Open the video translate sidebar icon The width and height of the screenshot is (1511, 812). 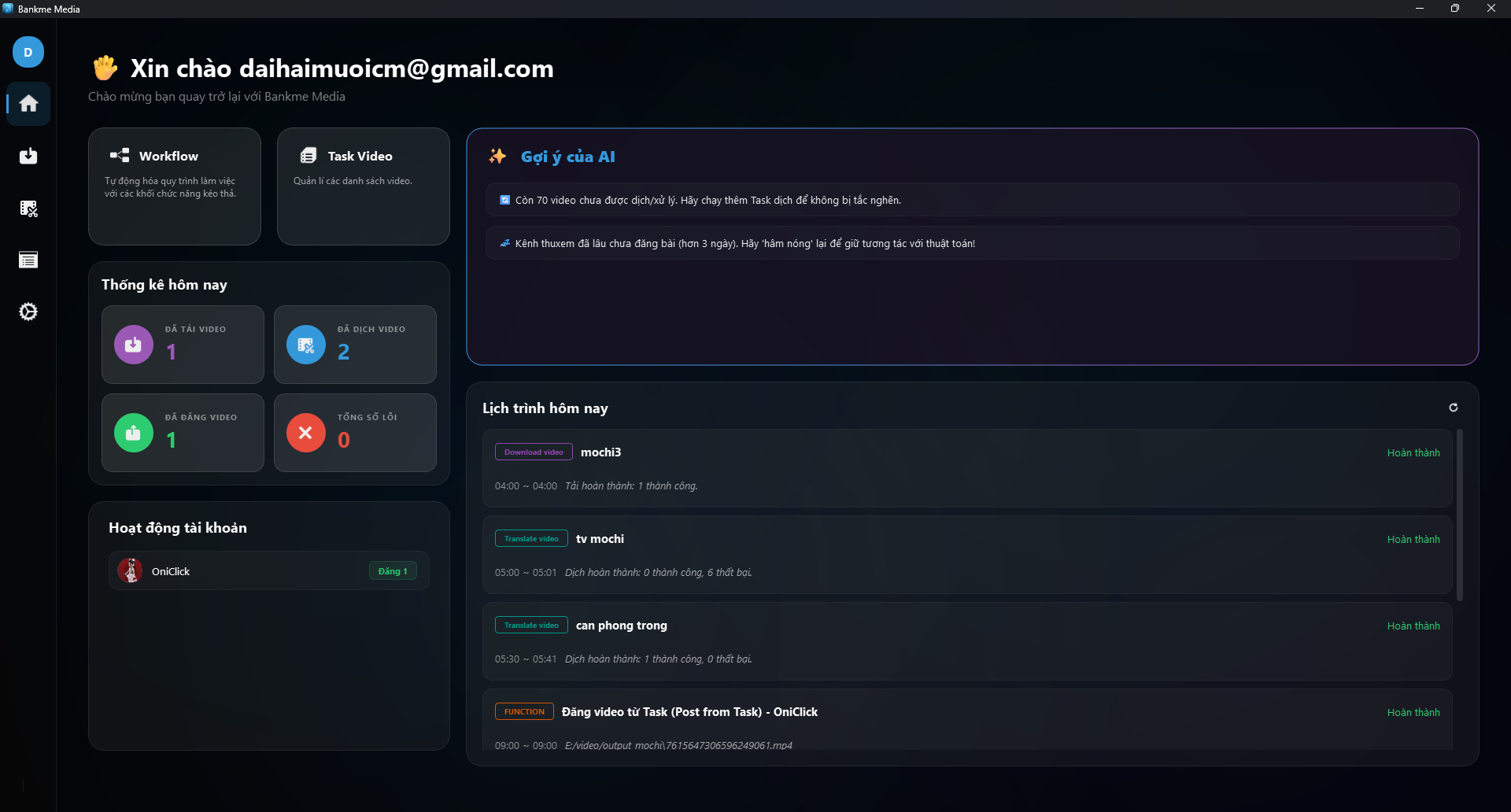tap(28, 209)
